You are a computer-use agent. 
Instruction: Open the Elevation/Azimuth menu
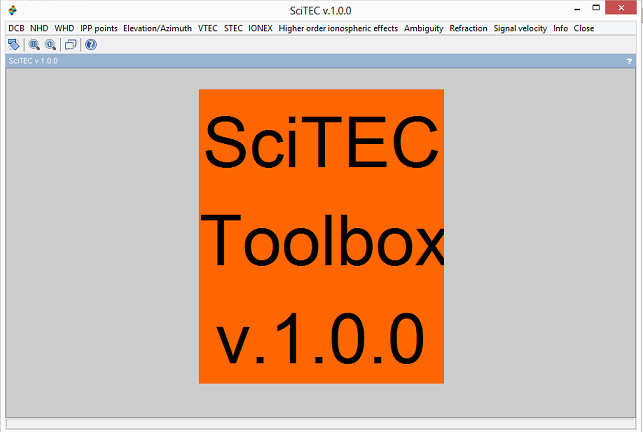tap(157, 28)
